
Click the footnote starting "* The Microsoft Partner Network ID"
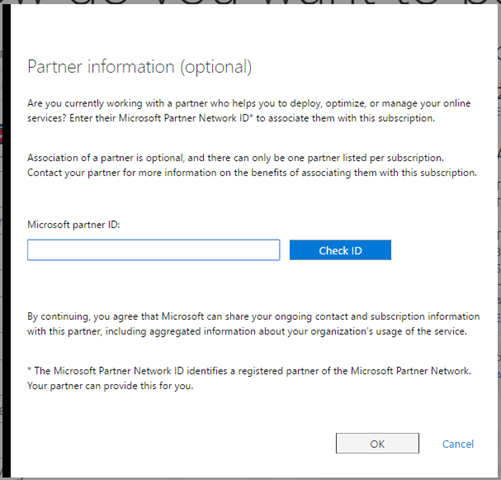pos(249,378)
